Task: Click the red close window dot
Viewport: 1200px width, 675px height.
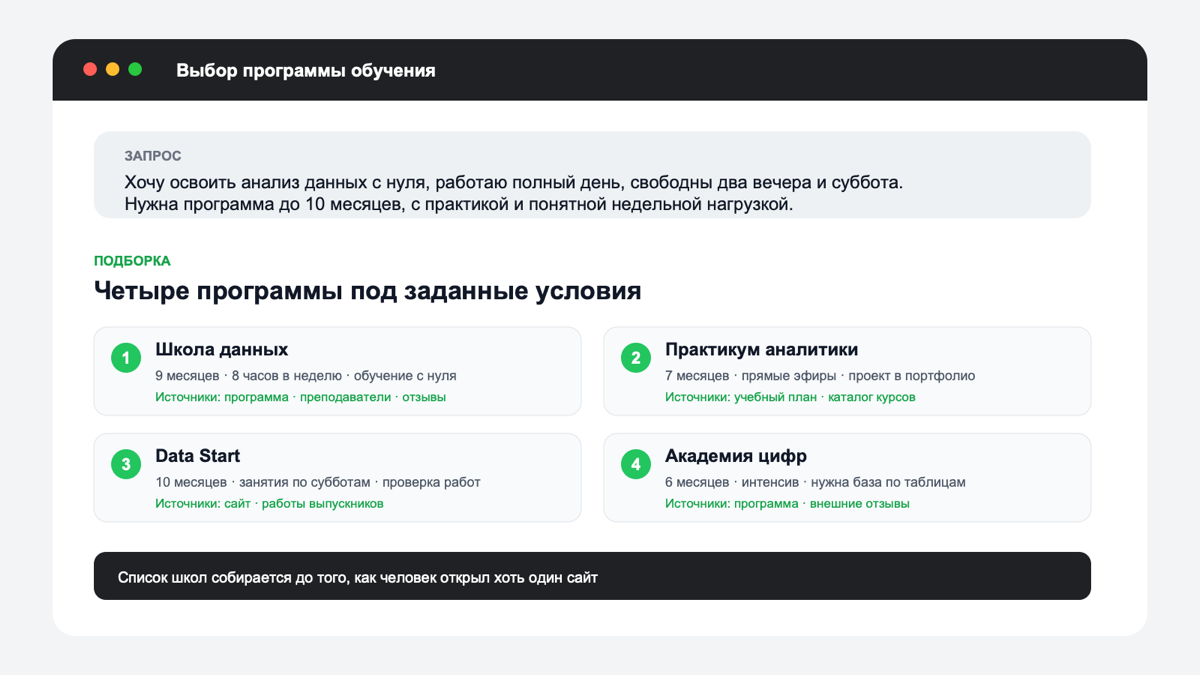Action: (x=90, y=69)
